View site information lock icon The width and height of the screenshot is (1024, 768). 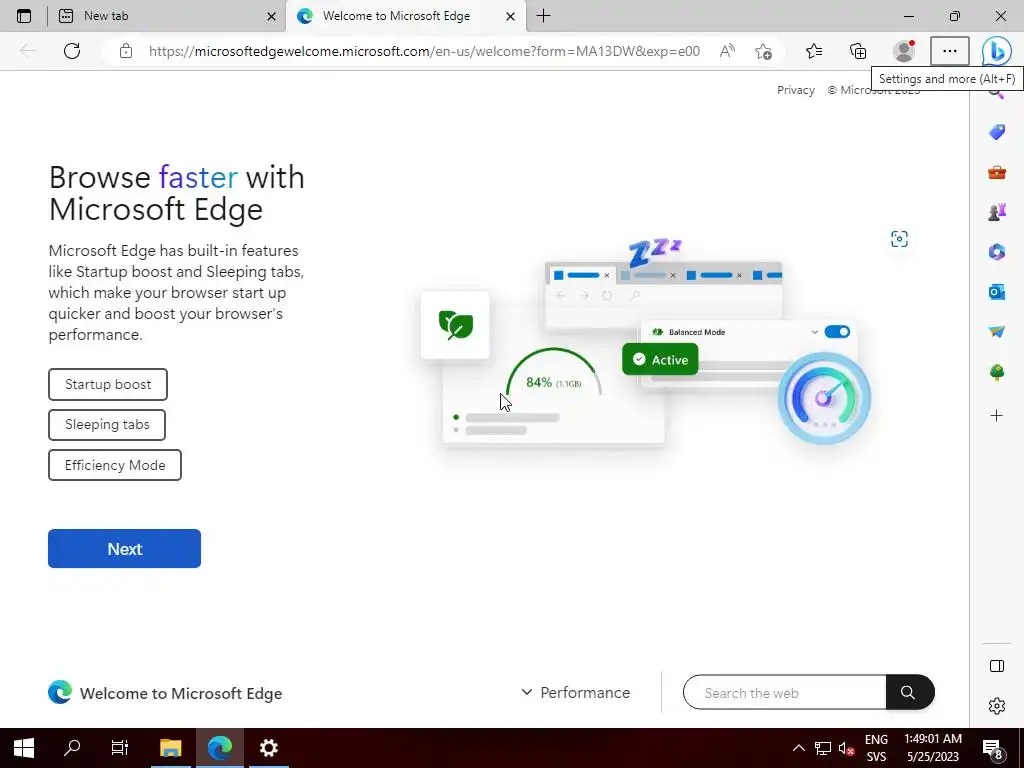tap(126, 51)
